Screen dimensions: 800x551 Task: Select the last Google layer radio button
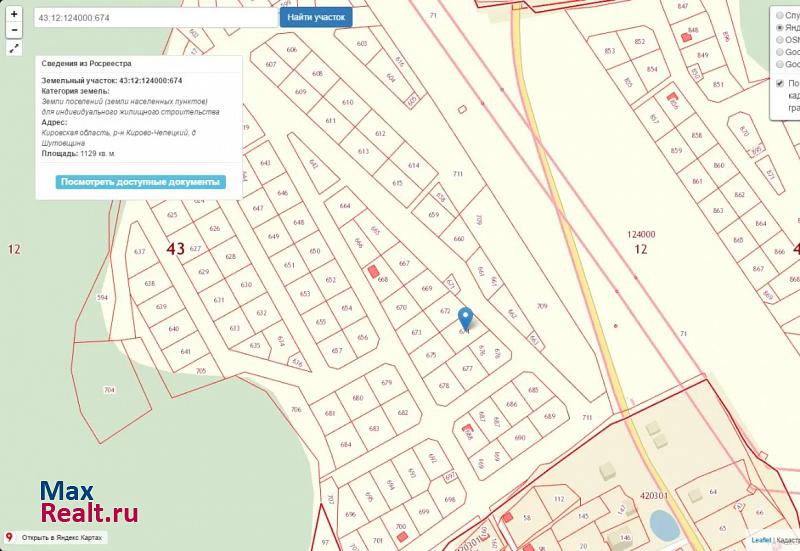pos(780,64)
